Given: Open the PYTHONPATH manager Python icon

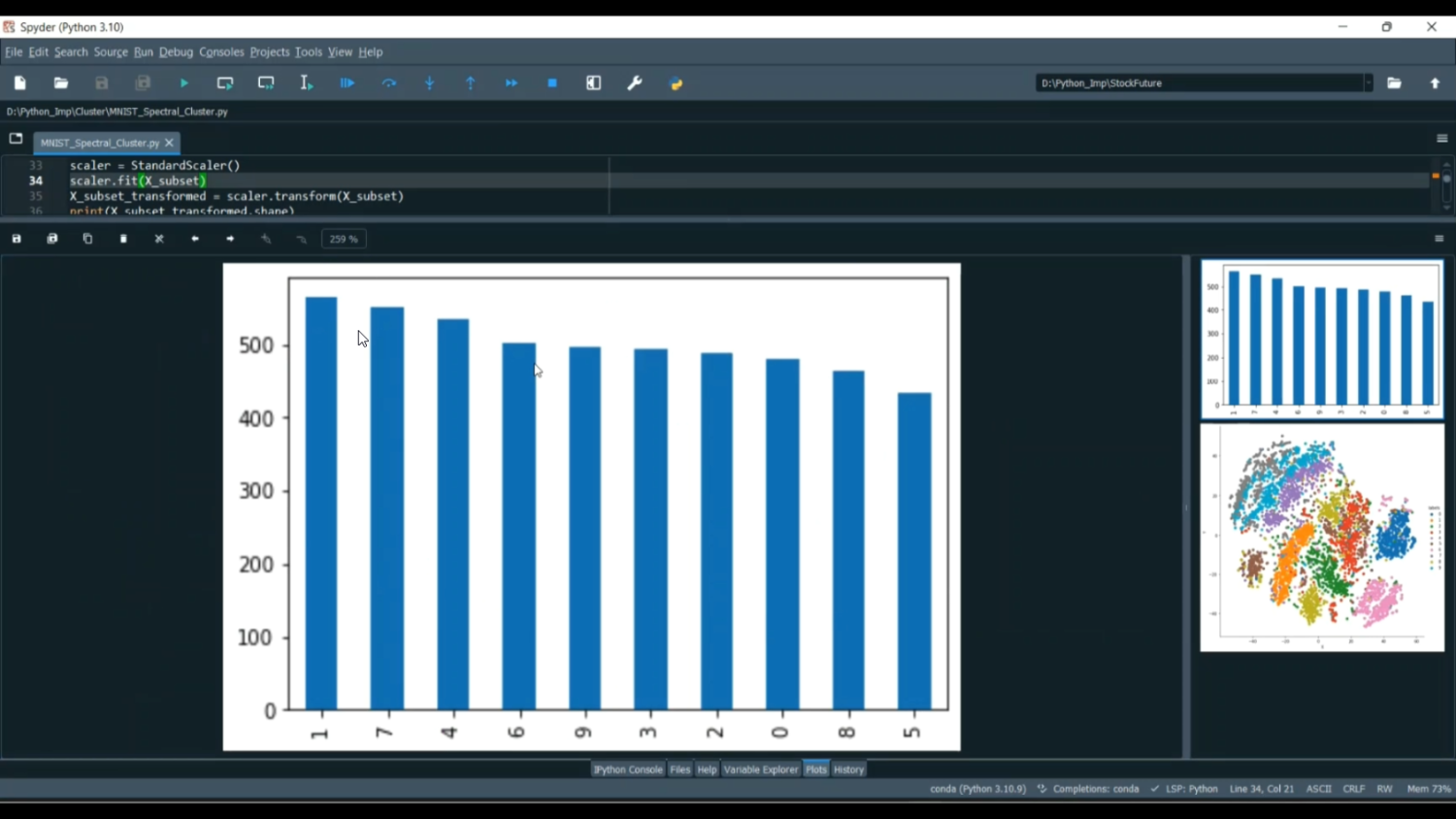Looking at the screenshot, I should (677, 83).
